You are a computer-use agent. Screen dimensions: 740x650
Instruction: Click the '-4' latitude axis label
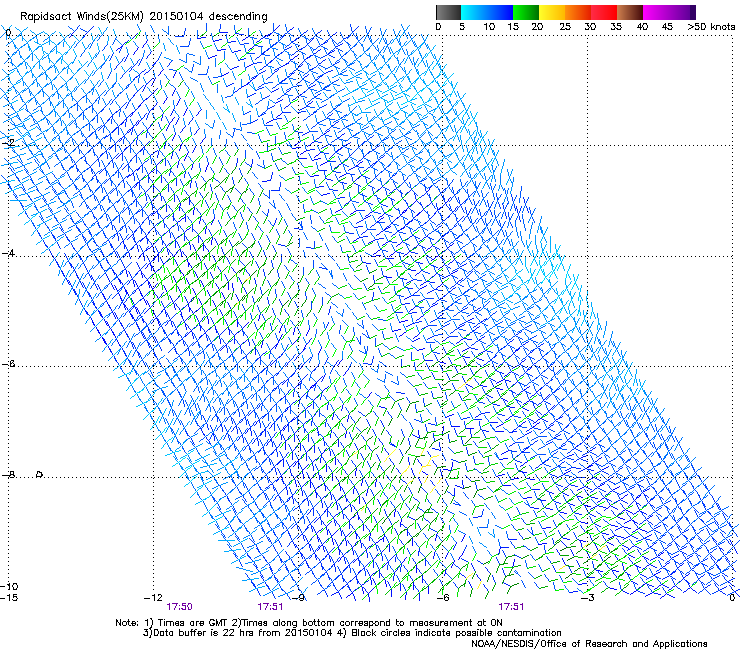[x=8, y=253]
